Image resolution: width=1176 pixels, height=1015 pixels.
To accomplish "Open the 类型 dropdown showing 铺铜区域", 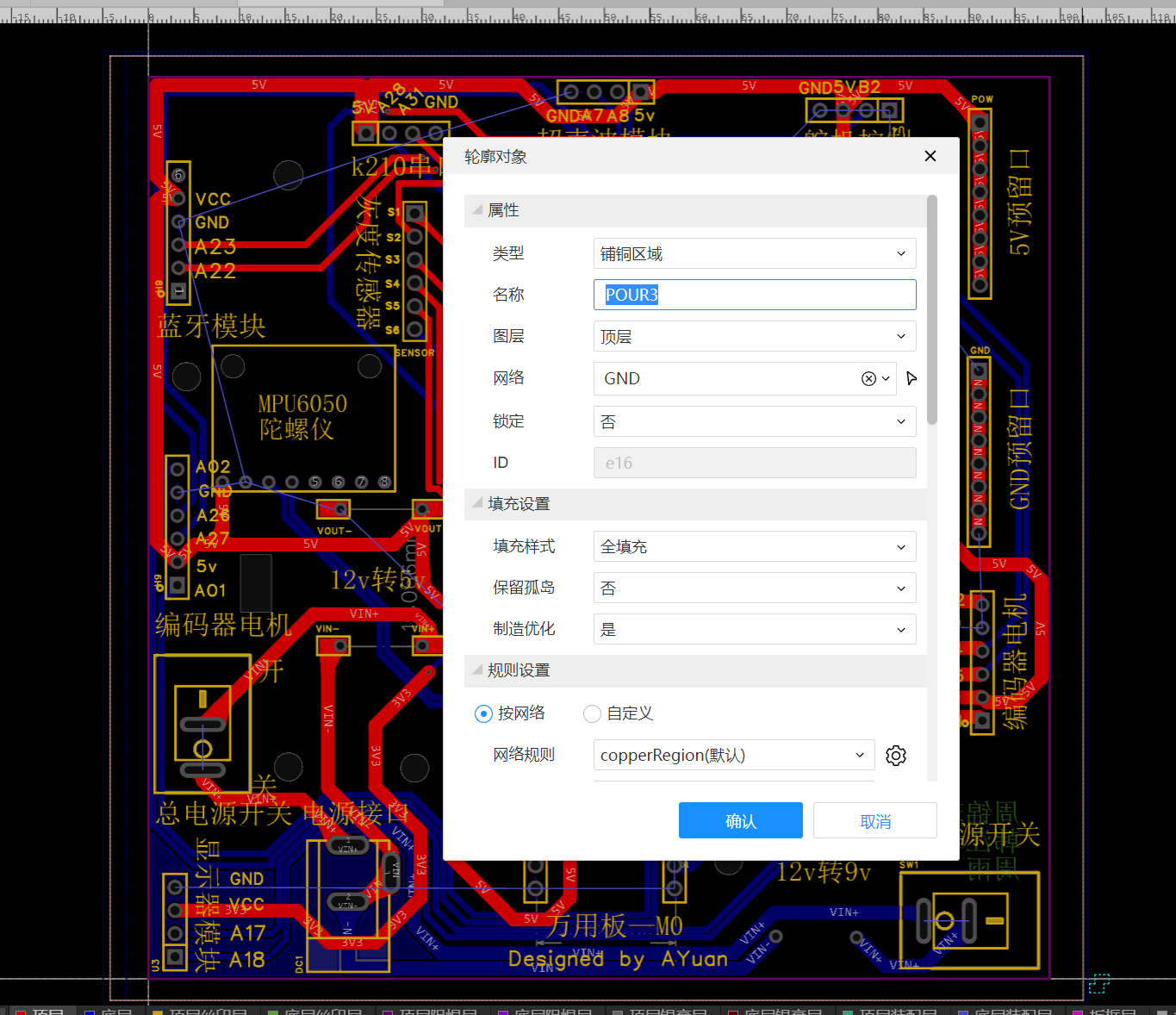I will (754, 254).
